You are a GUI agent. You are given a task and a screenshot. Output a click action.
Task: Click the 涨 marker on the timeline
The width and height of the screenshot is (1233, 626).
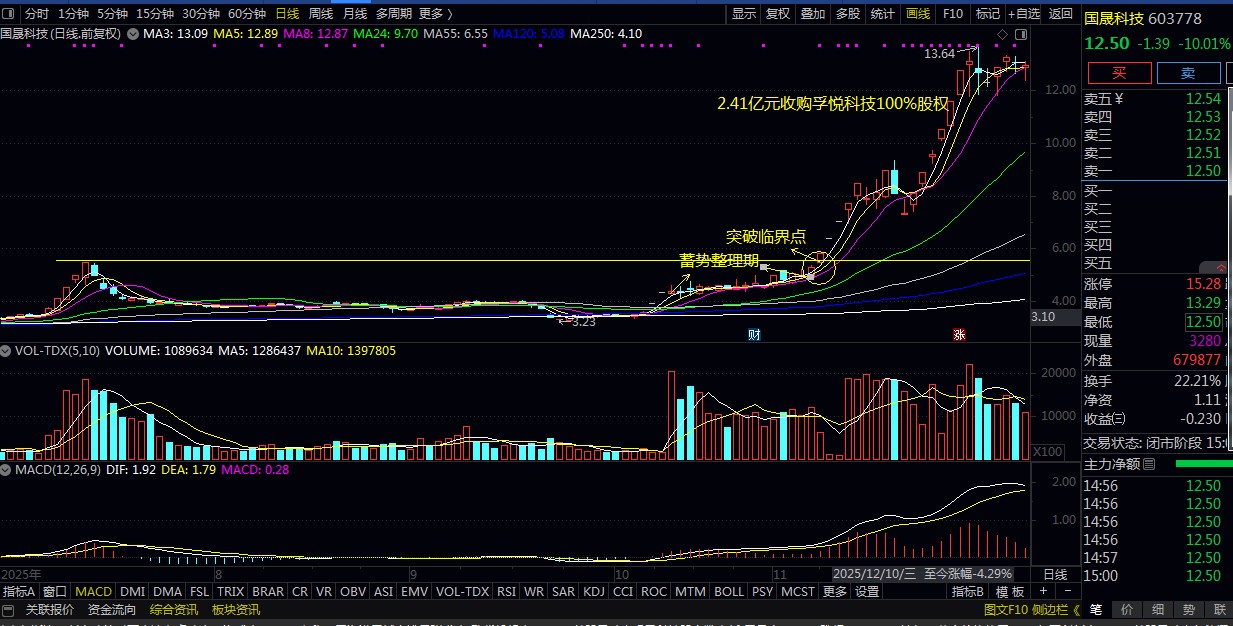point(959,335)
